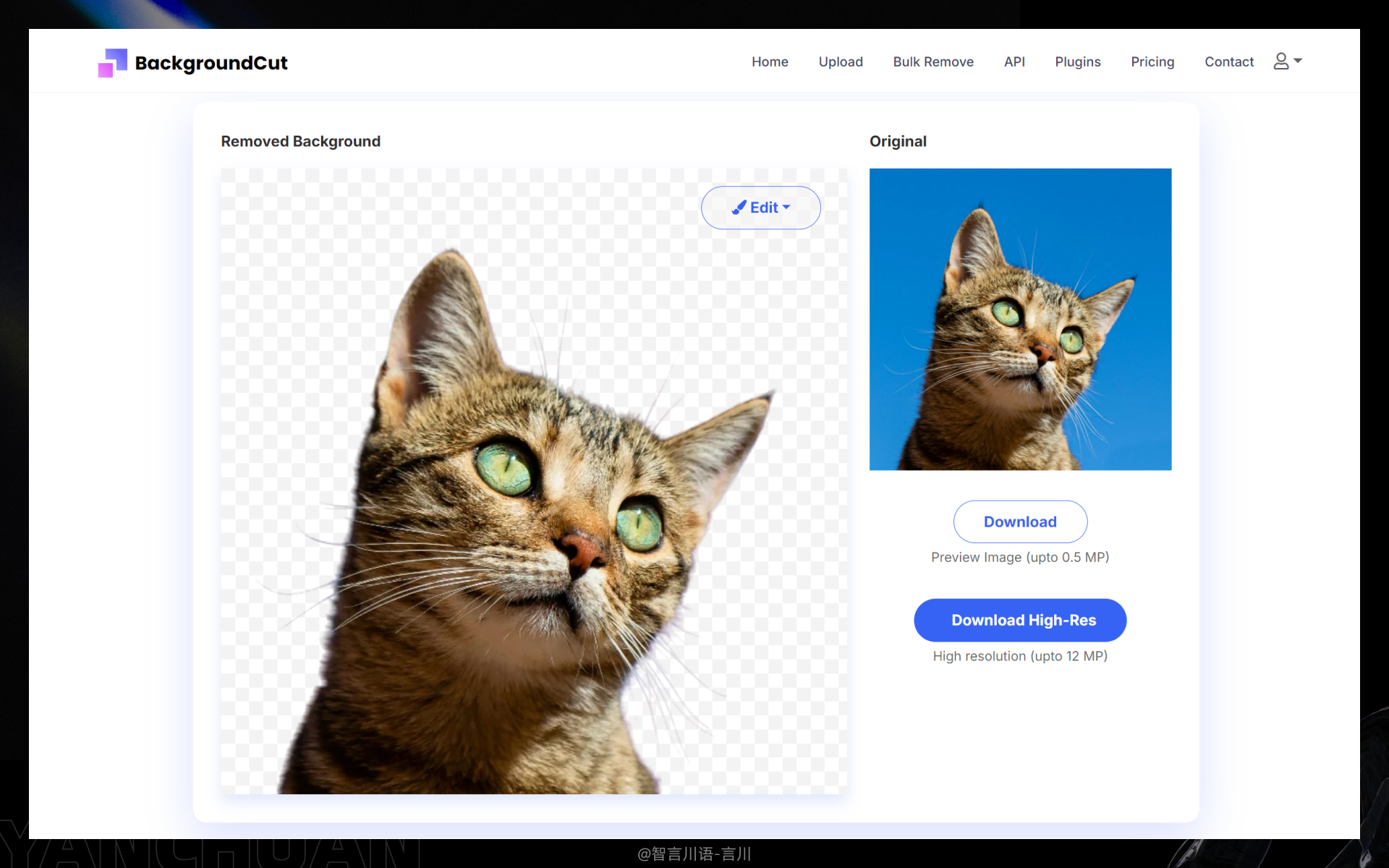Expand the Edit dropdown menu
The image size is (1389, 868).
[x=759, y=207]
